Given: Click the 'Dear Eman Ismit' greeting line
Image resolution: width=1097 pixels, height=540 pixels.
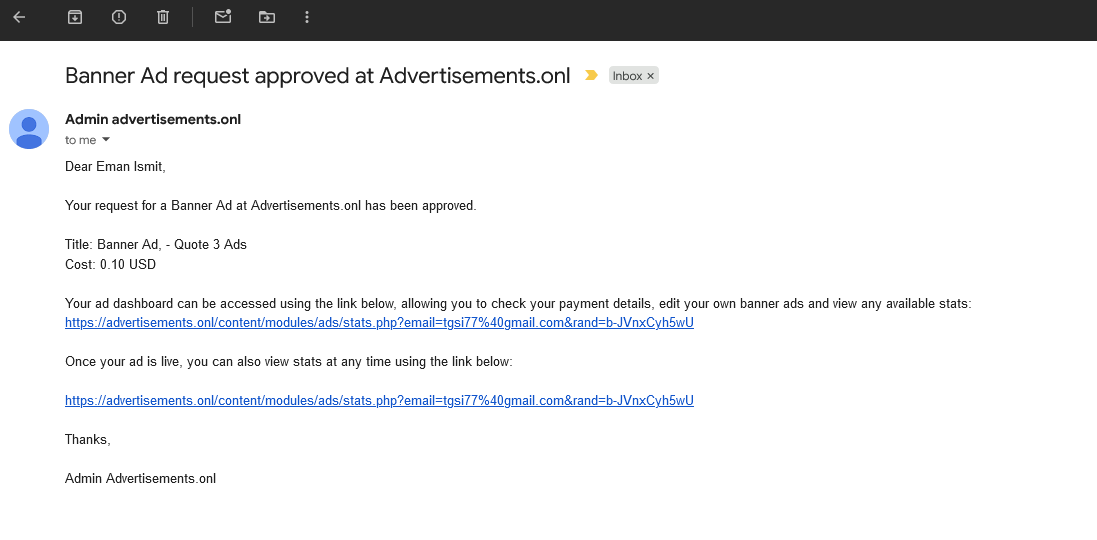Looking at the screenshot, I should (x=115, y=167).
